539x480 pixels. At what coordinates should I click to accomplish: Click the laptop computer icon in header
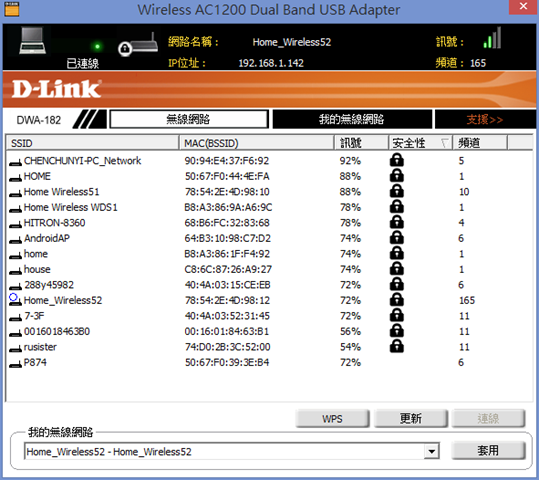pos(32,41)
